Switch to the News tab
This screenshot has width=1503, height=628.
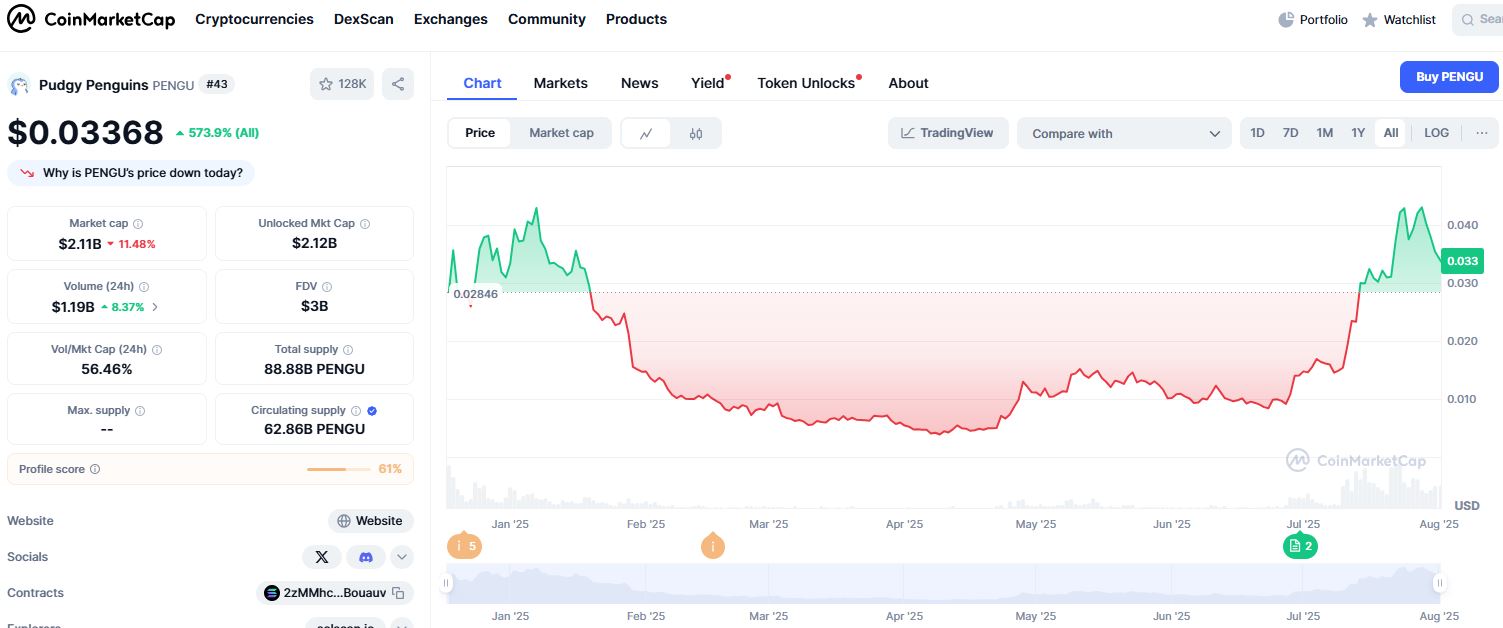pos(640,83)
